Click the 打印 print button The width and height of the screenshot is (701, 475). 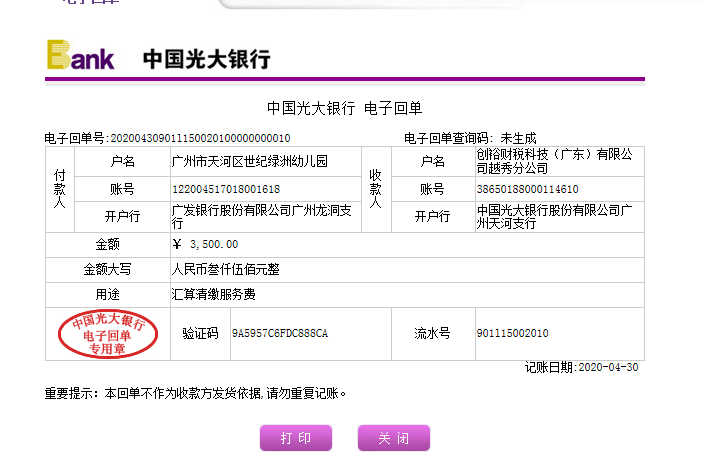(296, 438)
